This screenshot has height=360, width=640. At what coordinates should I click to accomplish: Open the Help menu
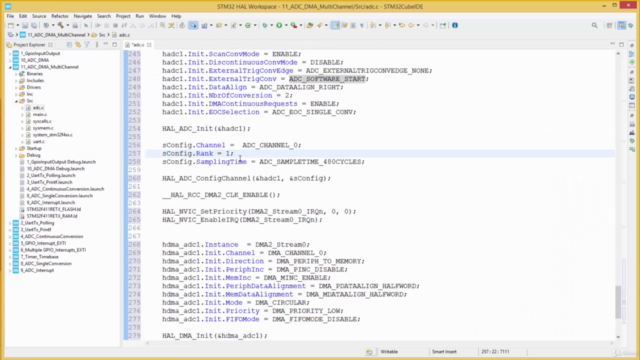(176, 16)
